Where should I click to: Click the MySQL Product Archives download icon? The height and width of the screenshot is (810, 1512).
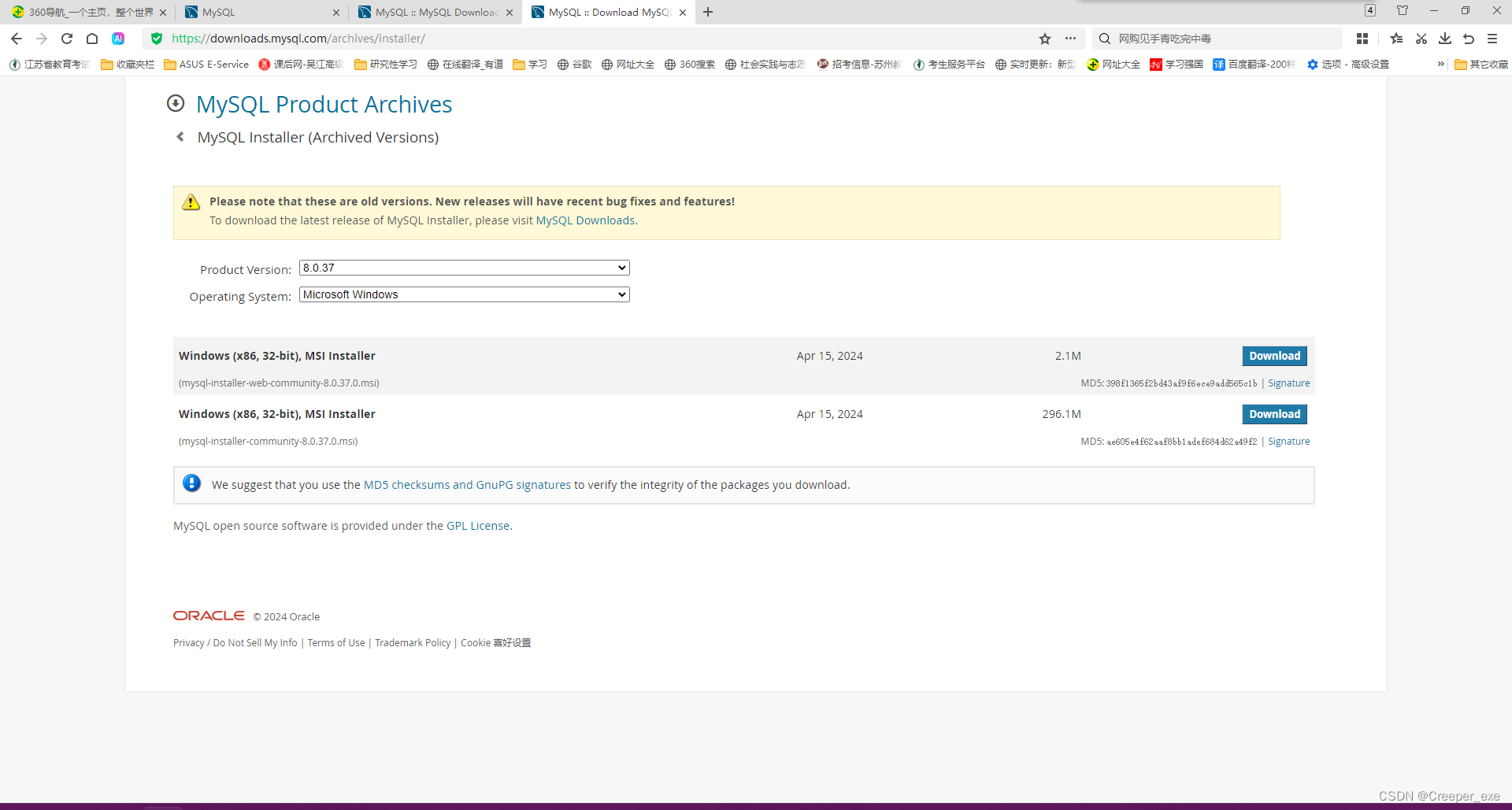coord(176,103)
